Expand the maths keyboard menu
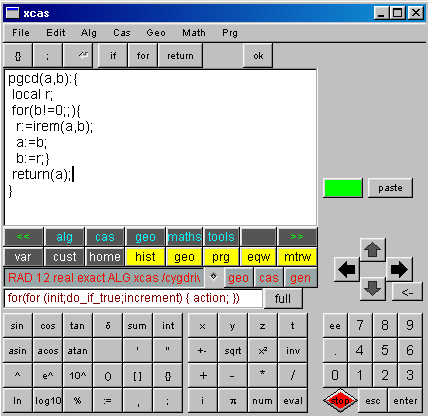428x416 pixels. pos(184,237)
